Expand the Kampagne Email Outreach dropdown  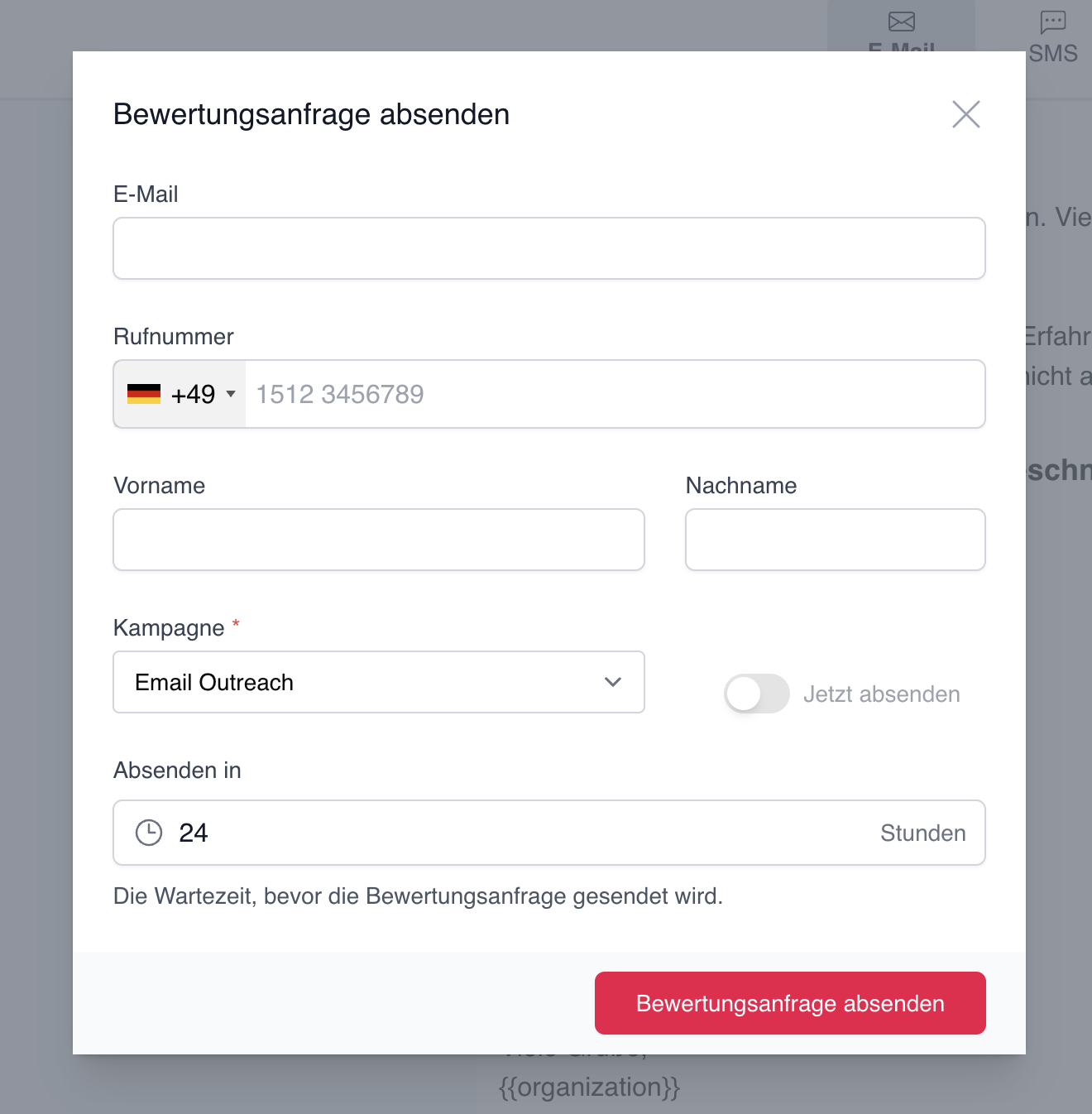tap(378, 682)
